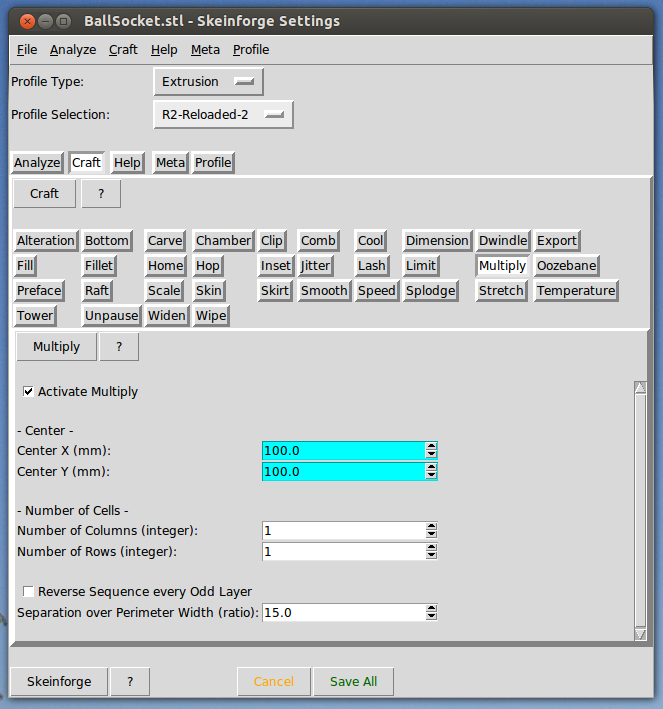Viewport: 663px width, 709px height.
Task: Select the Splodge plugin tab
Action: pyautogui.click(x=431, y=290)
